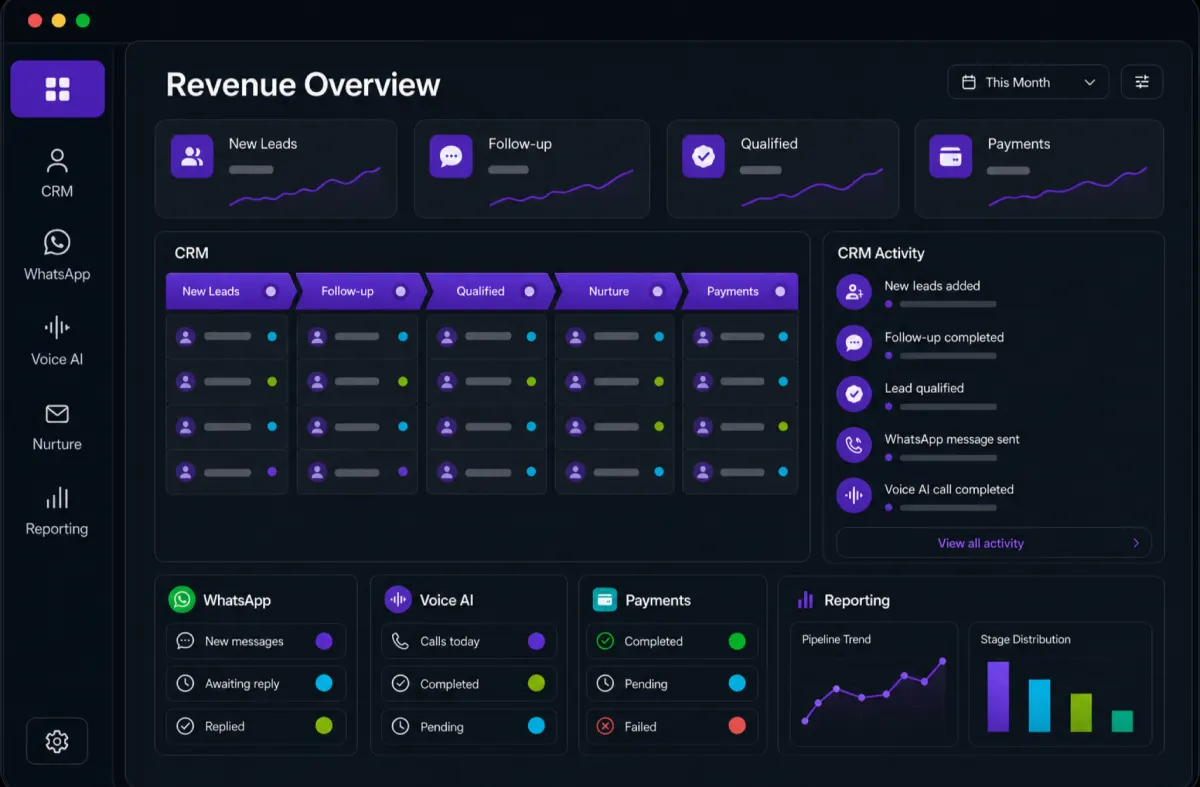Select the Follow-up pipeline stage
Screen dimensions: 1200x787
click(x=361, y=291)
